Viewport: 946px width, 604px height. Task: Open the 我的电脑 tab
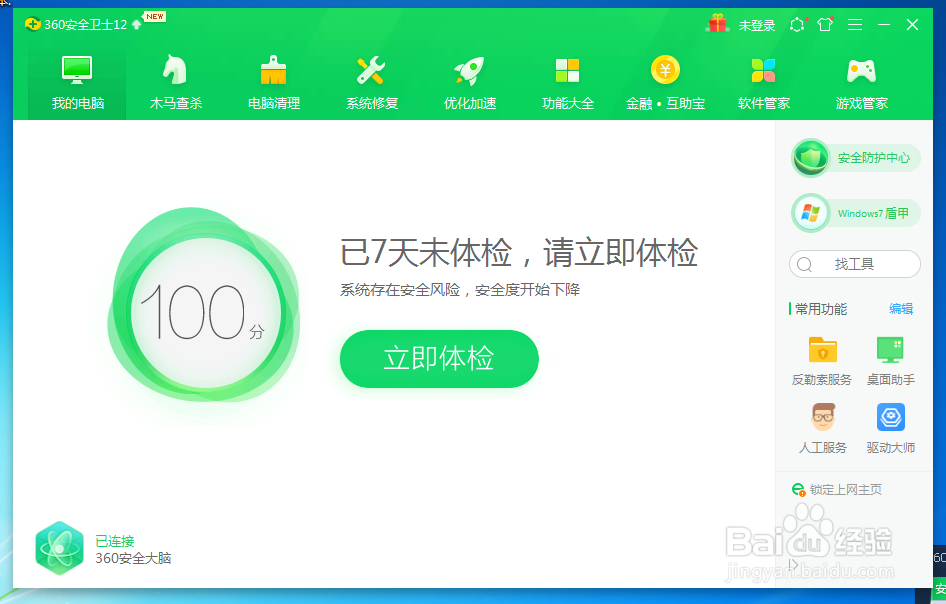[x=77, y=83]
